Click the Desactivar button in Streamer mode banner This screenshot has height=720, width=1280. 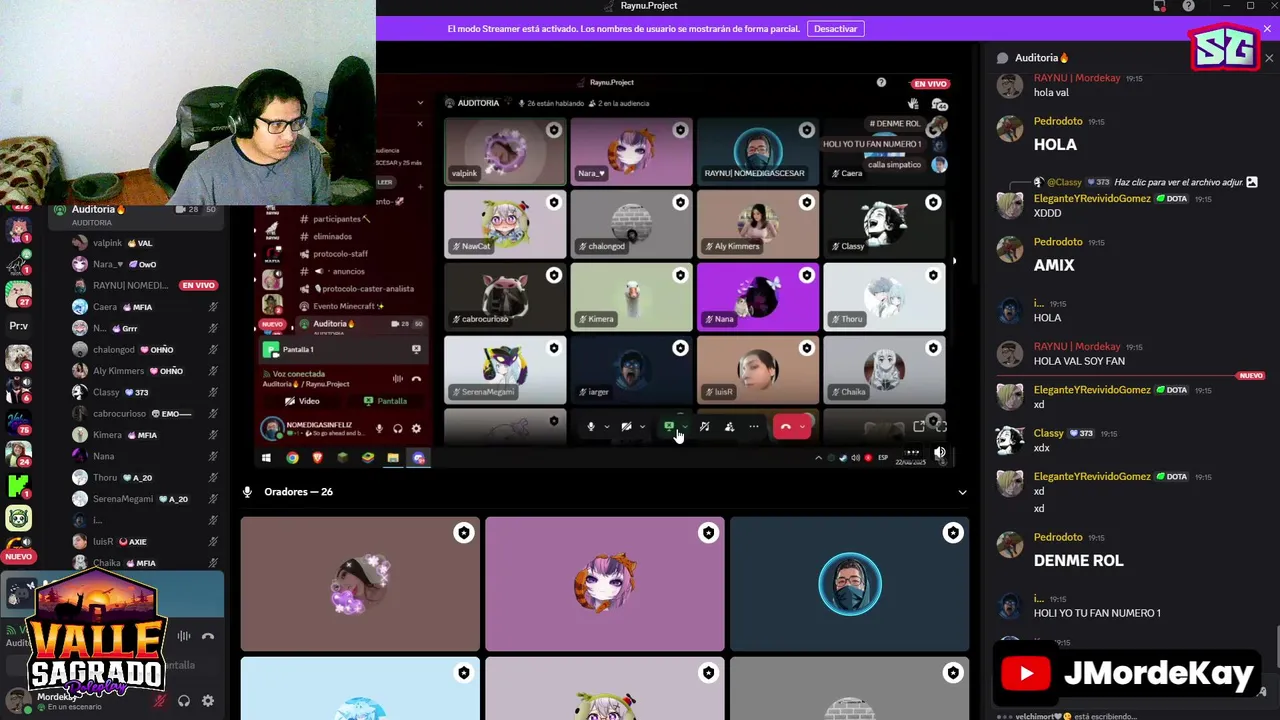[x=835, y=29]
